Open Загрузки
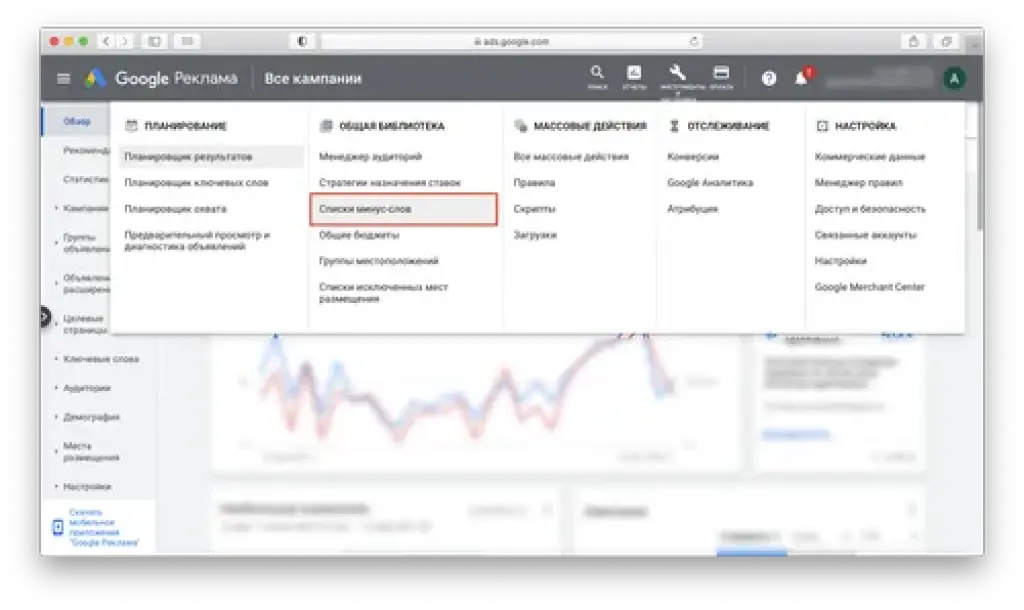Viewport: 1024px width, 610px height. (535, 235)
